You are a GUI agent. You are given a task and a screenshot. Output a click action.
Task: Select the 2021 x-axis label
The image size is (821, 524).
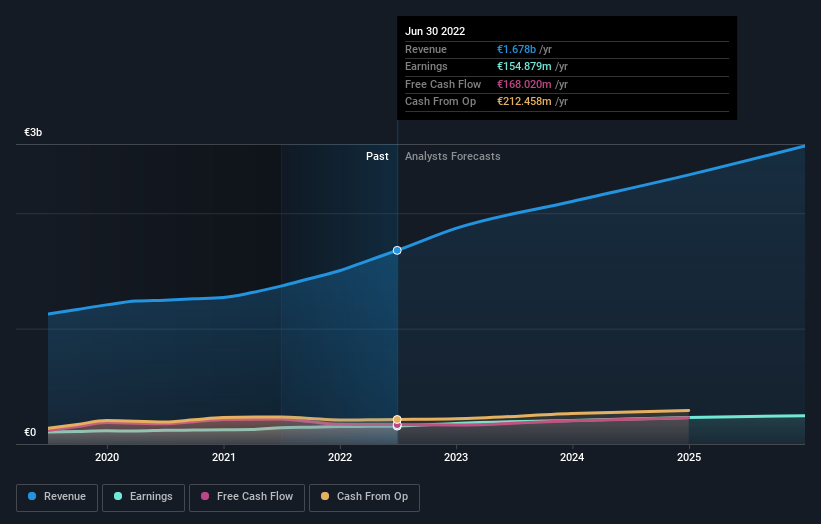click(224, 457)
